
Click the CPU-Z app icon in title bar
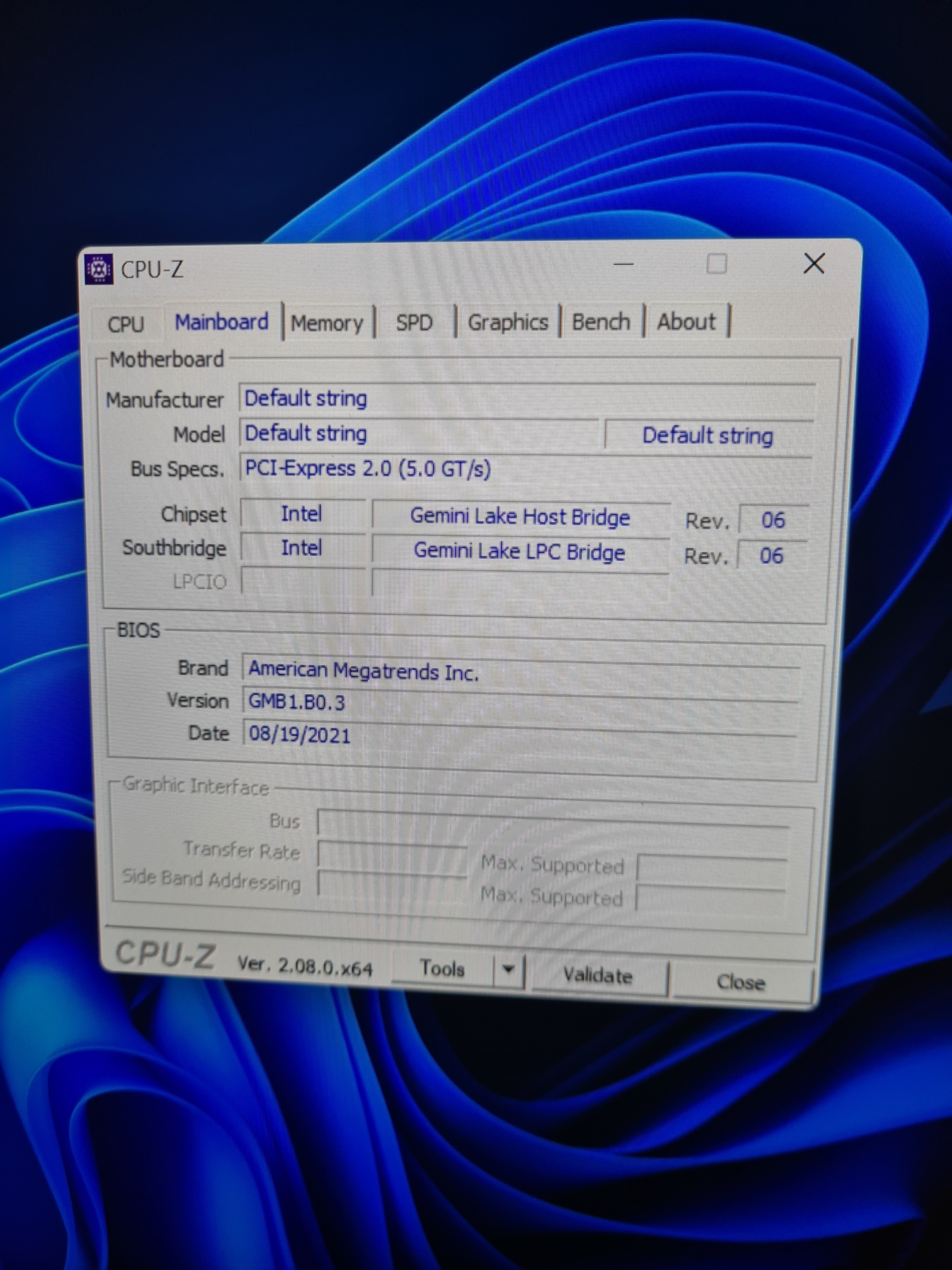pos(98,270)
